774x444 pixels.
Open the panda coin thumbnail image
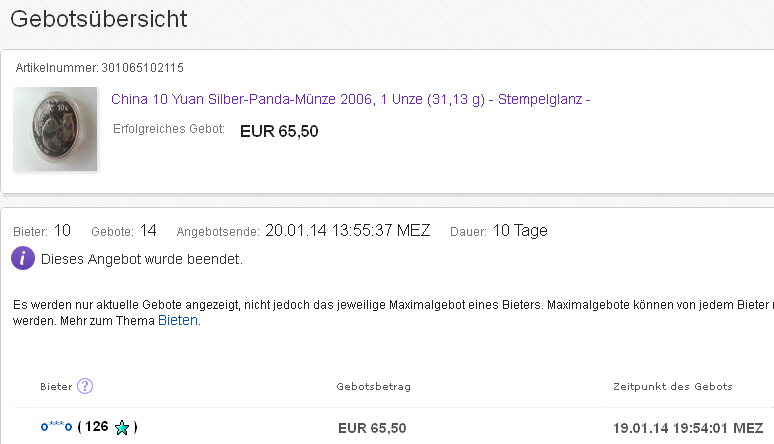coord(55,128)
